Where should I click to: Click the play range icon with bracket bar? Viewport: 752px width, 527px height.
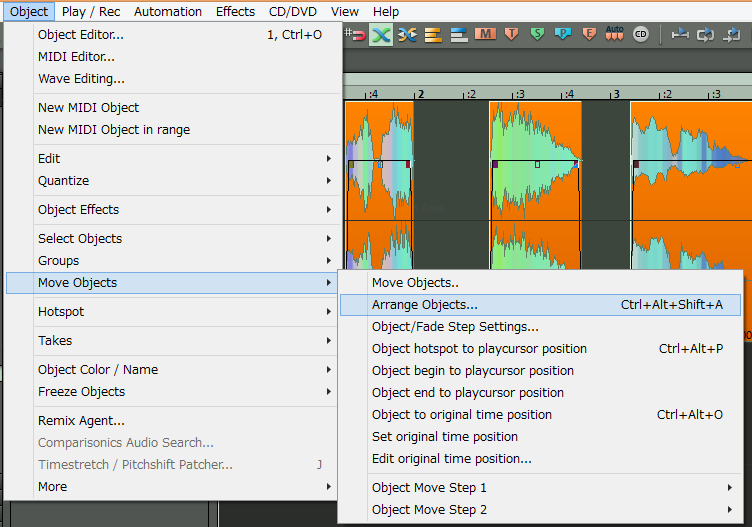tap(680, 35)
